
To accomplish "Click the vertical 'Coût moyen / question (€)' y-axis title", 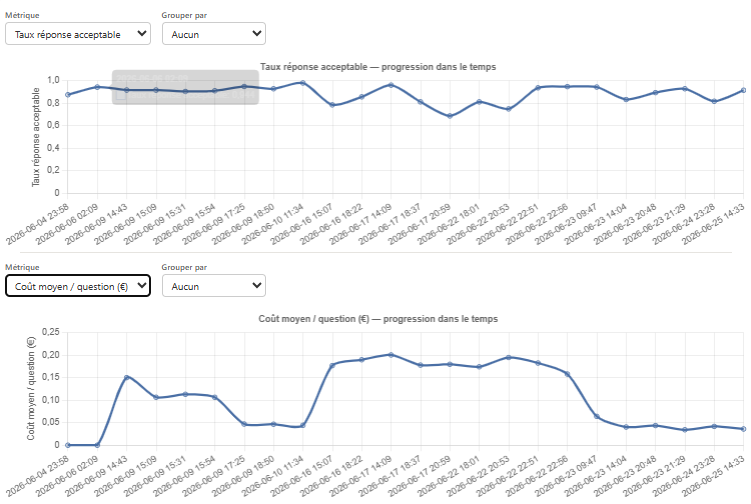I will click(31, 389).
